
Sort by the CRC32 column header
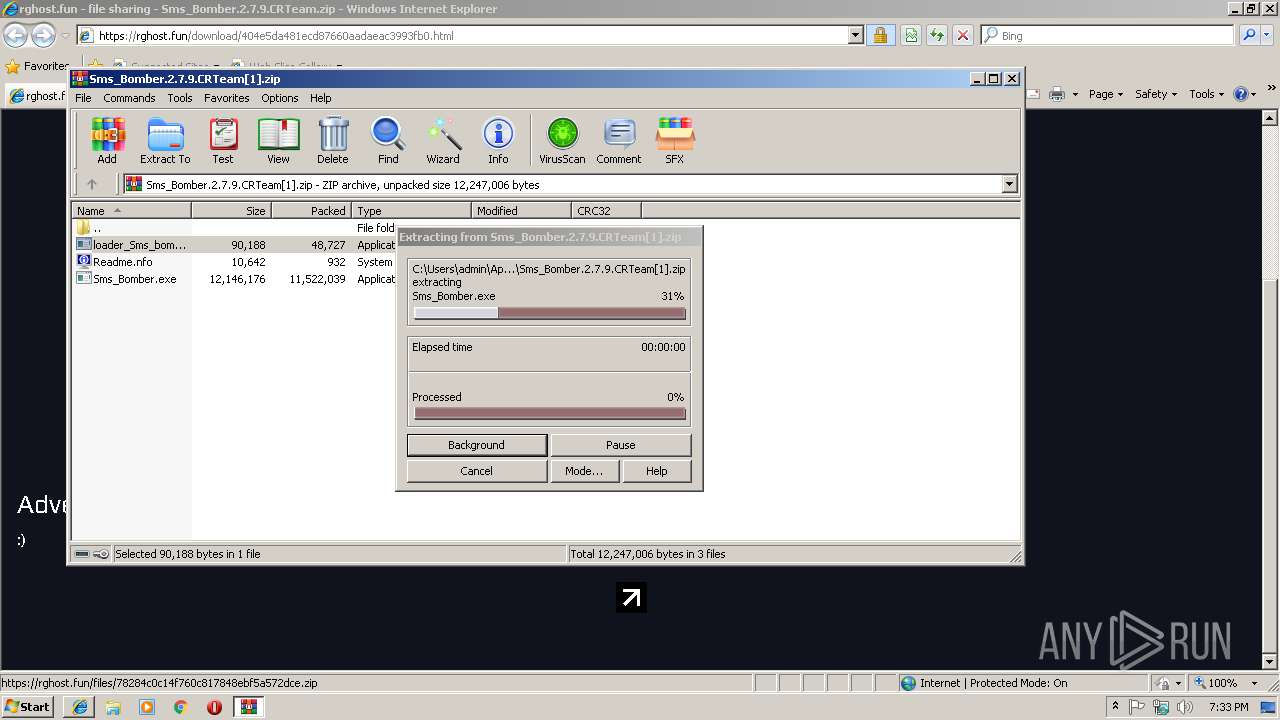(x=606, y=211)
